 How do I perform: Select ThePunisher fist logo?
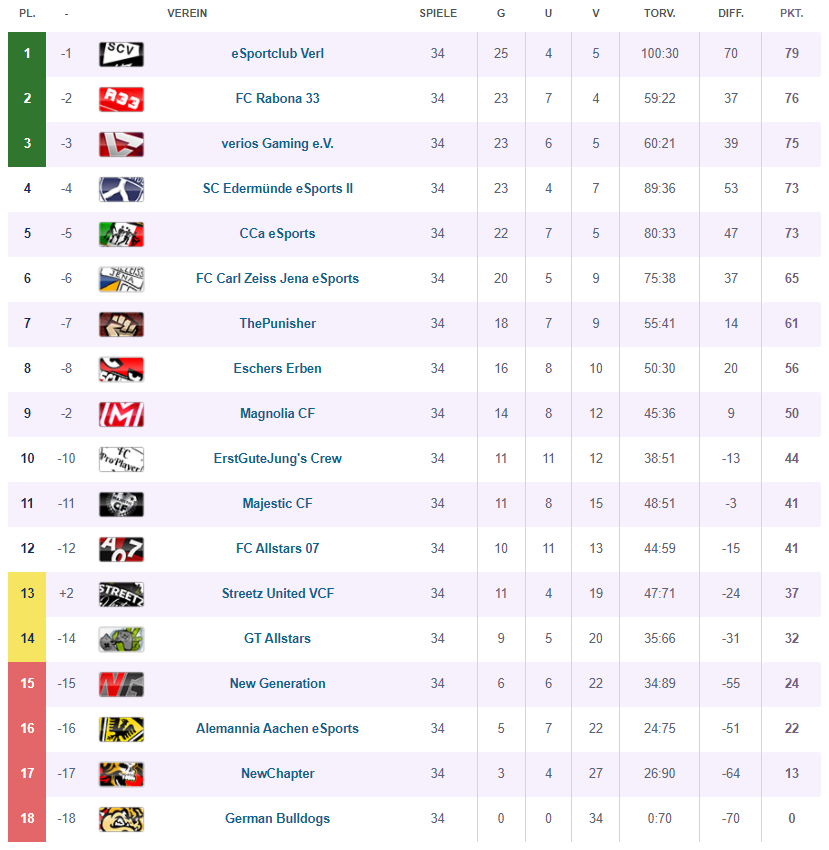(x=121, y=324)
